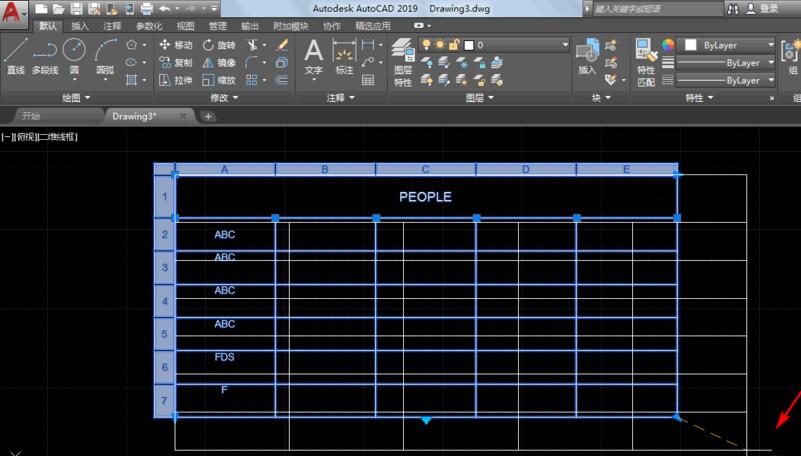The height and width of the screenshot is (456, 801).
Task: Click the keyword search input field
Action: (x=657, y=9)
